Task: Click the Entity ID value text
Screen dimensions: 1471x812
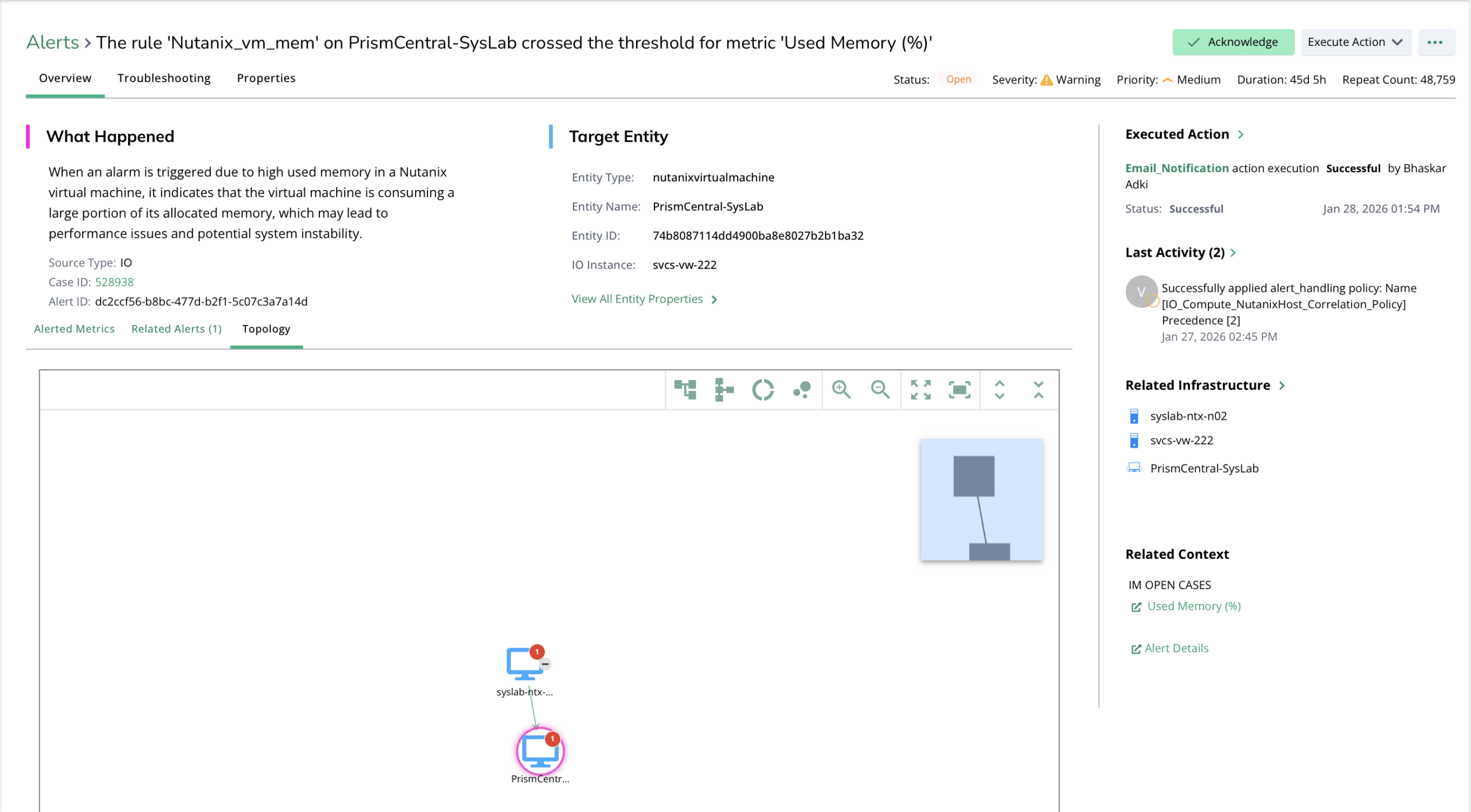Action: click(x=757, y=235)
